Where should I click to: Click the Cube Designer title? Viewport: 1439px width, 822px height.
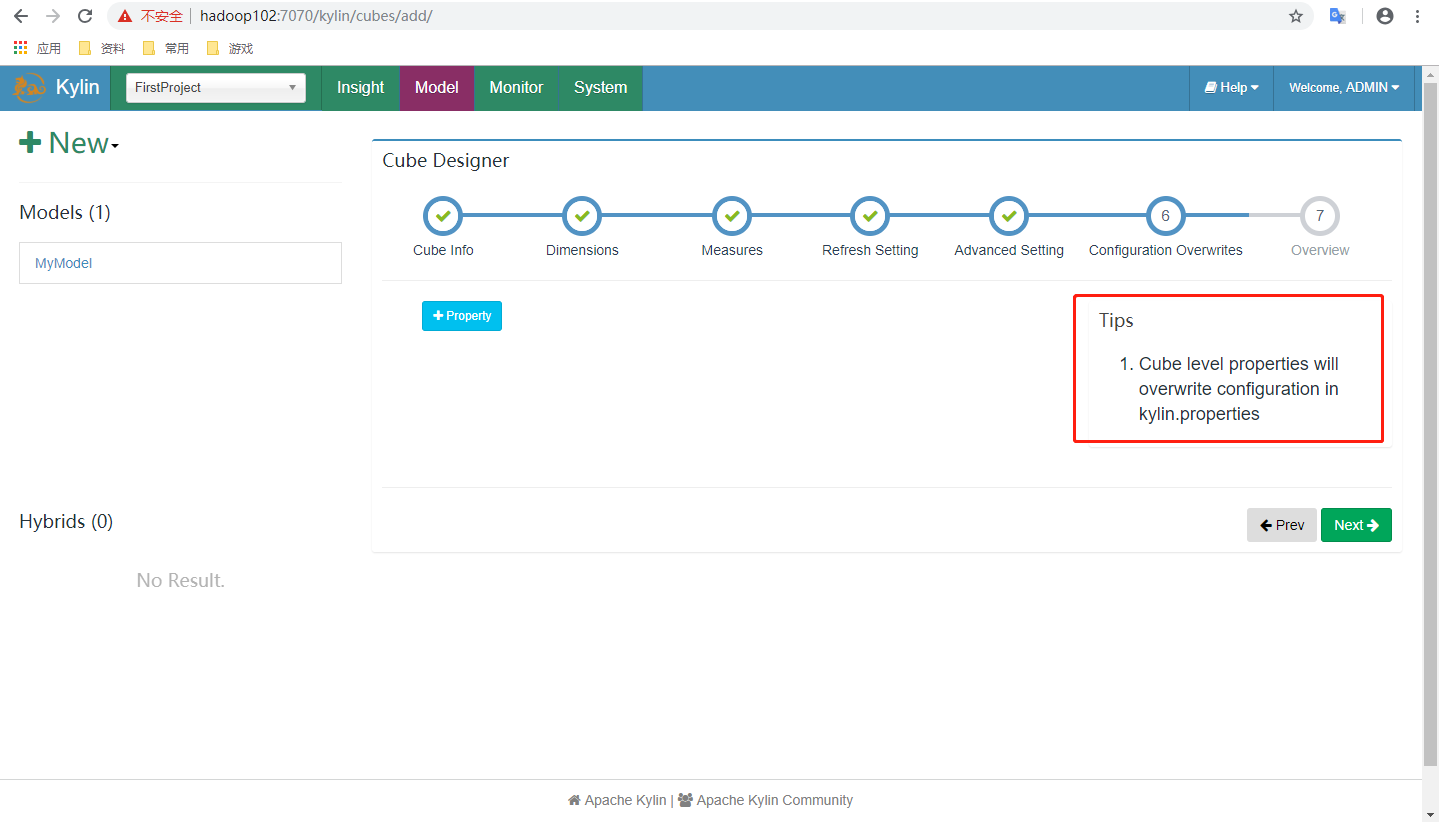[446, 161]
